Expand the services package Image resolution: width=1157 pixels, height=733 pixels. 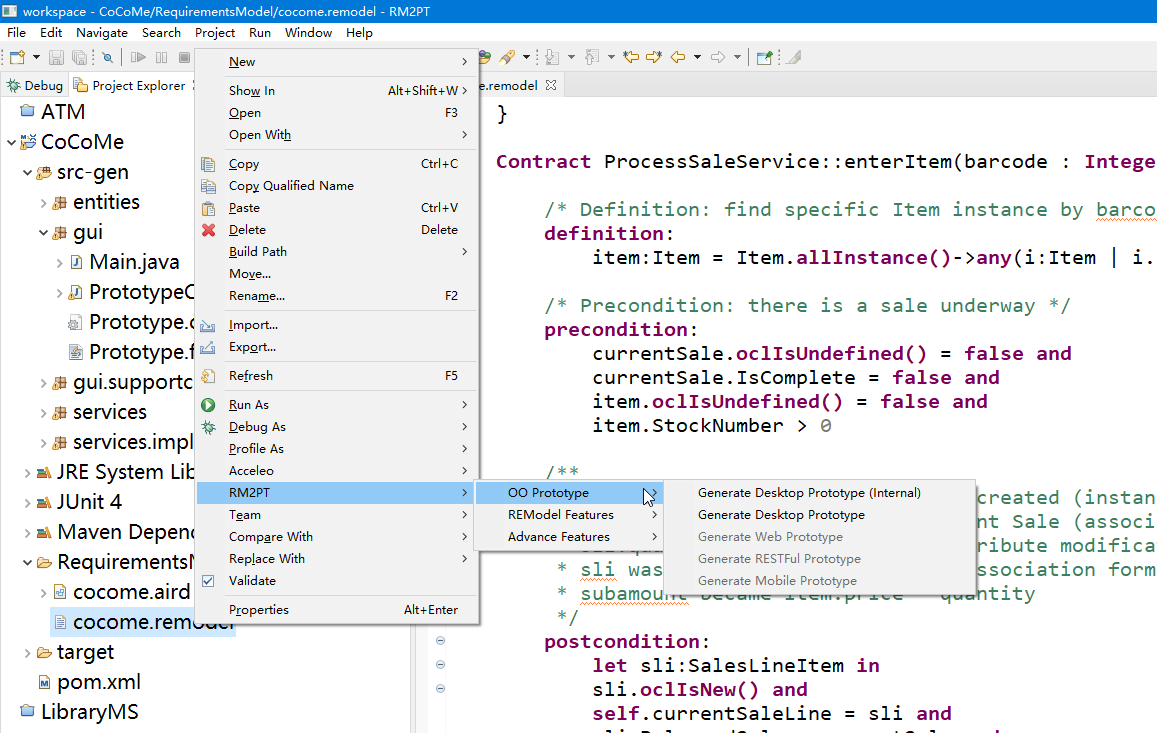coord(44,413)
